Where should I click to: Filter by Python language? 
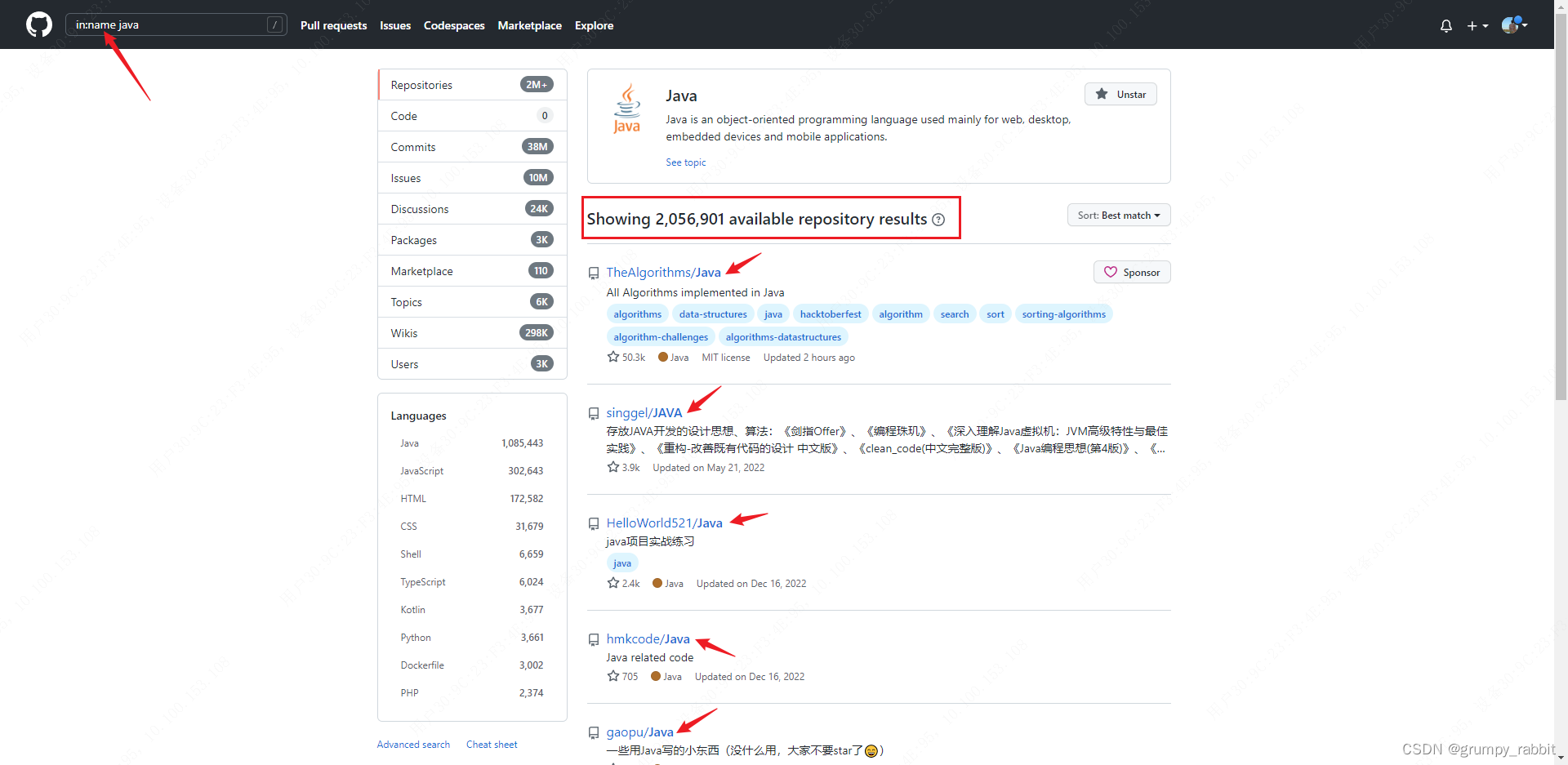[472, 638]
